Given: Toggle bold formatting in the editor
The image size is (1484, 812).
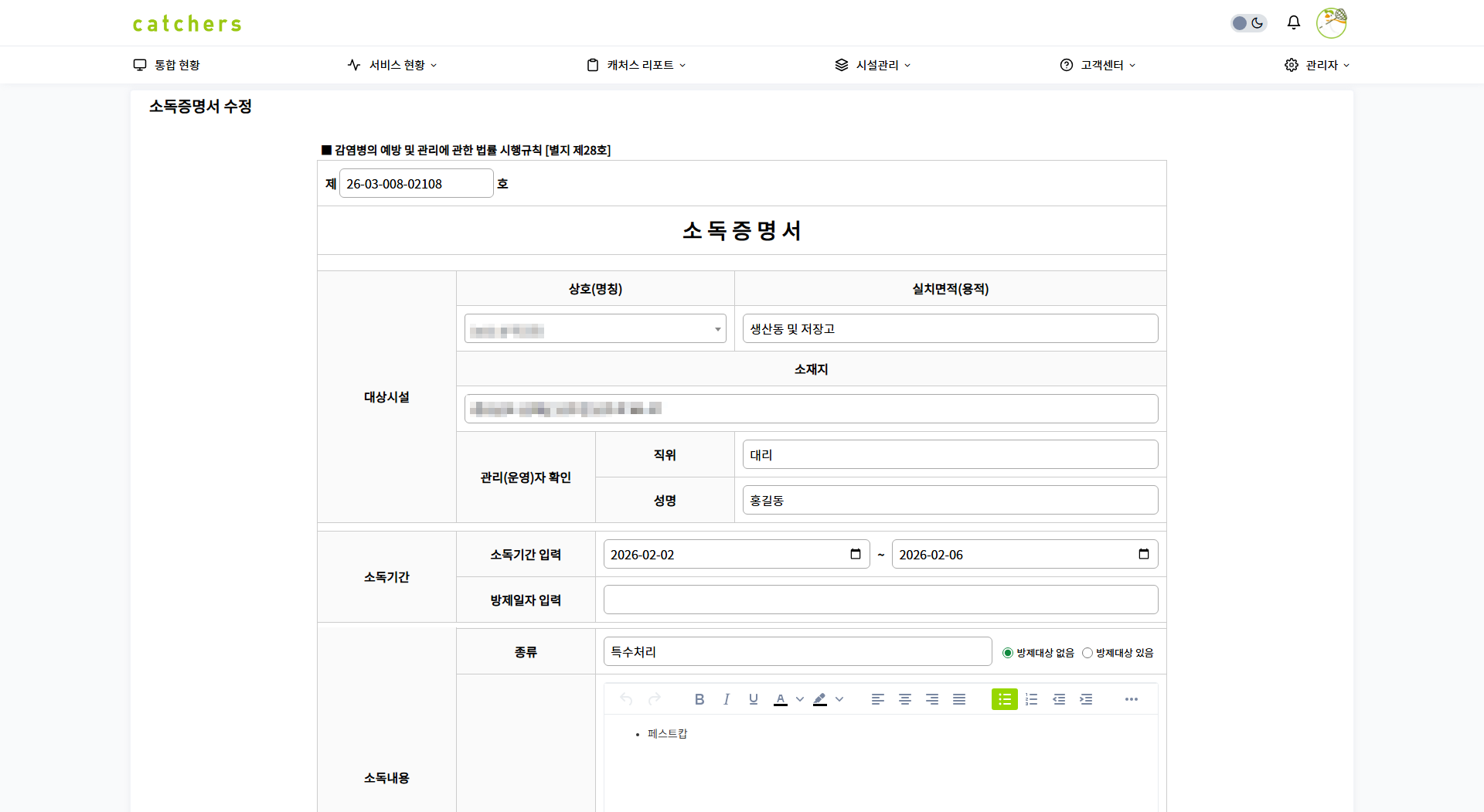Looking at the screenshot, I should point(699,699).
